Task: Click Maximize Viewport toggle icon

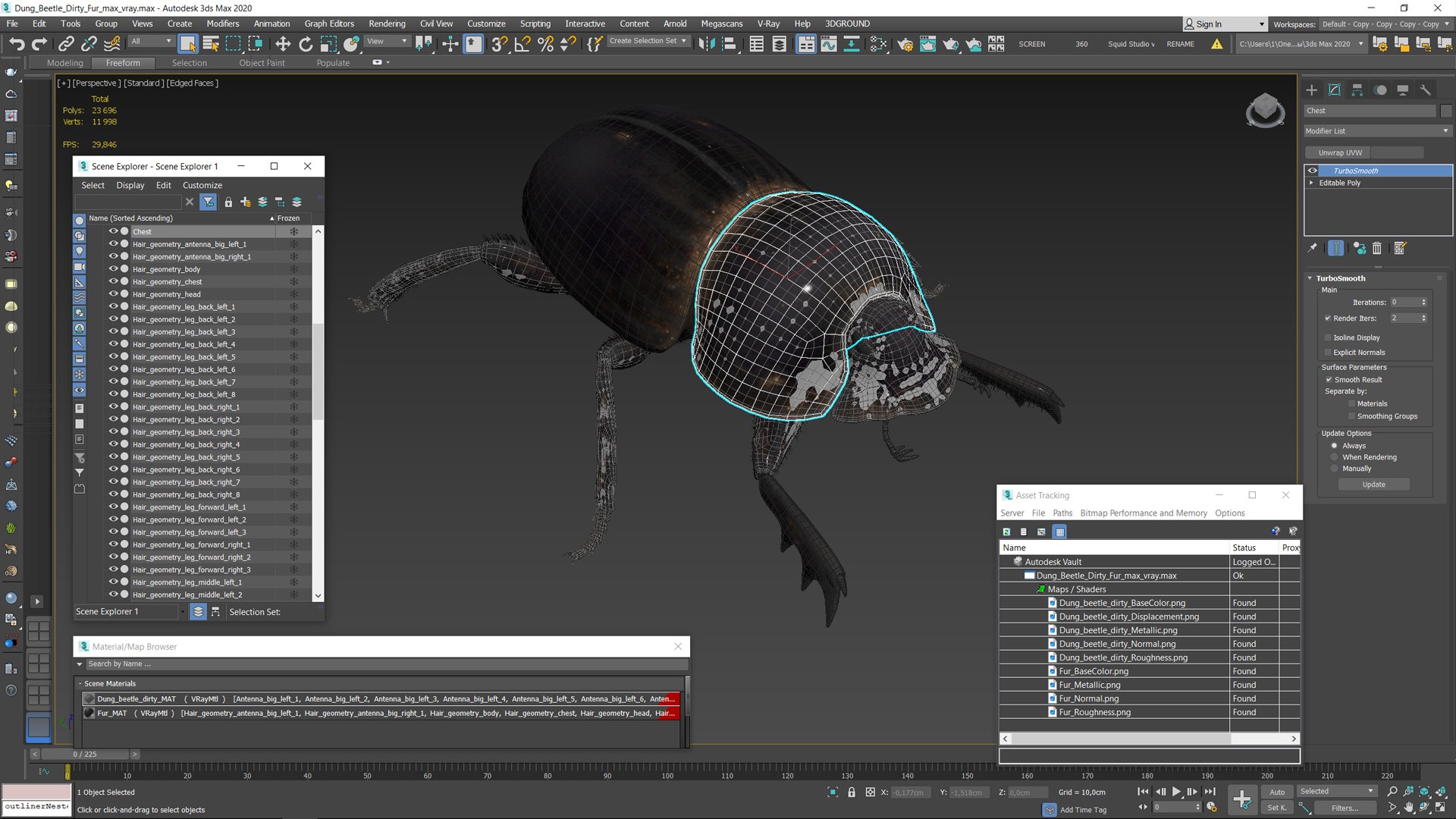Action: pyautogui.click(x=1440, y=808)
